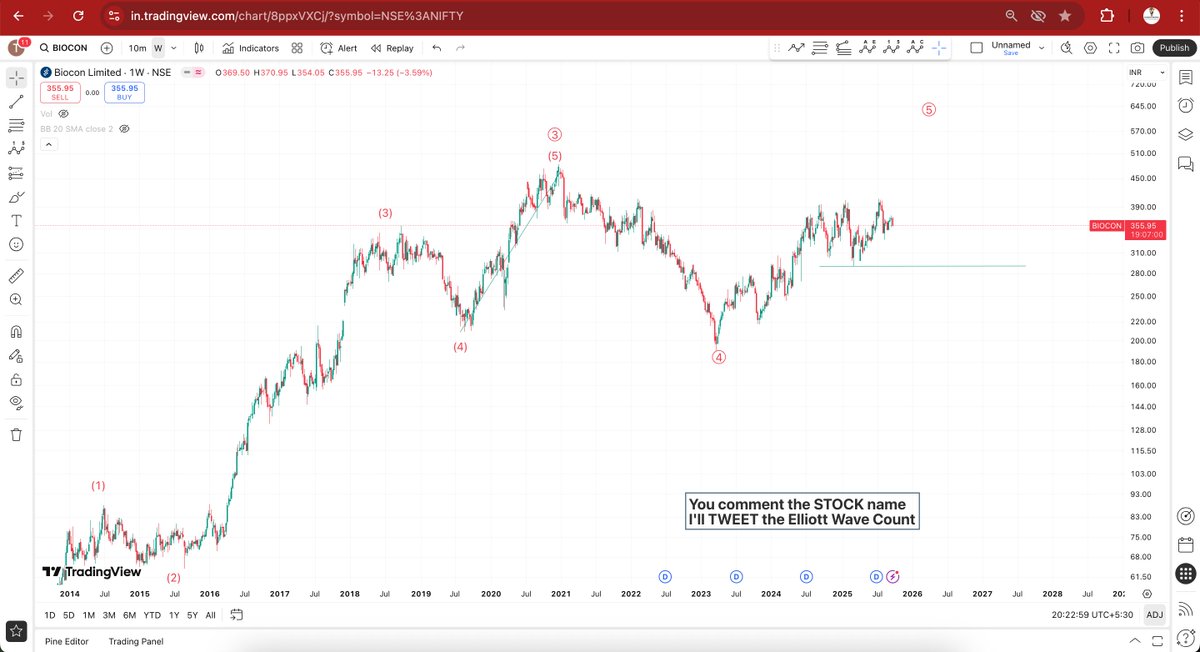The width and height of the screenshot is (1200, 652).
Task: Open the calendar panel in right sidebar
Action: coord(1185,545)
